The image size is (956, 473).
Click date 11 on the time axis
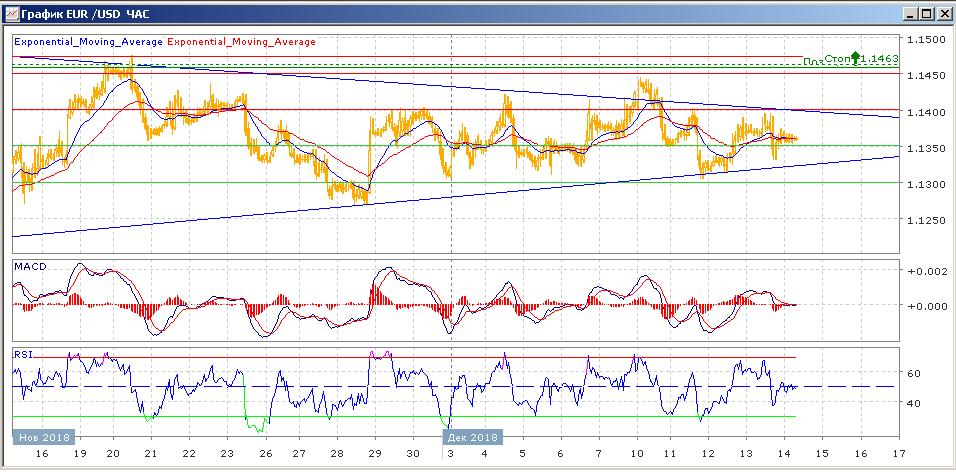670,454
